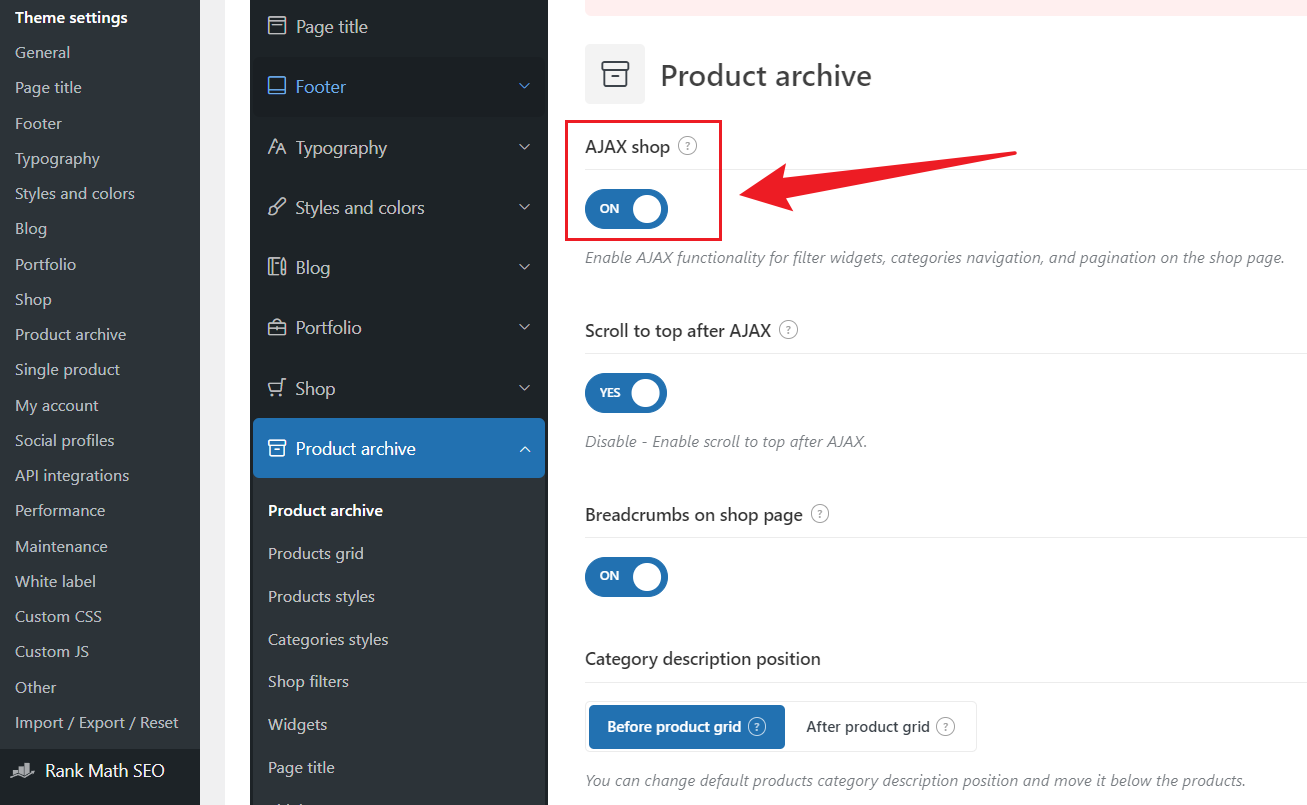This screenshot has width=1307, height=805.
Task: Click the Styles and colors brush icon
Action: pos(277,208)
